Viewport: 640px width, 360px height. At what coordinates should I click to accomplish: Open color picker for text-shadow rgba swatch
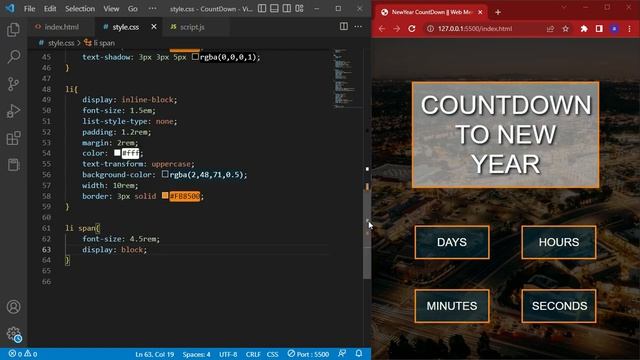(196, 57)
